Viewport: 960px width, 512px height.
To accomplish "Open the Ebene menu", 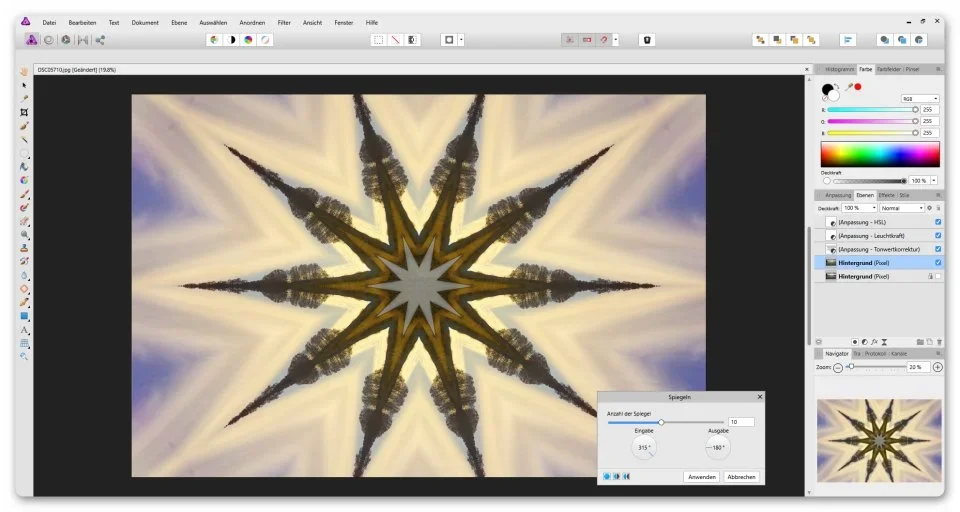I will 179,23.
